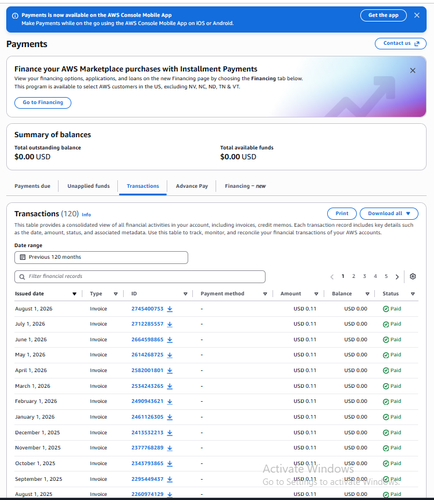Click the August 1, 2026 date cell

(34, 309)
